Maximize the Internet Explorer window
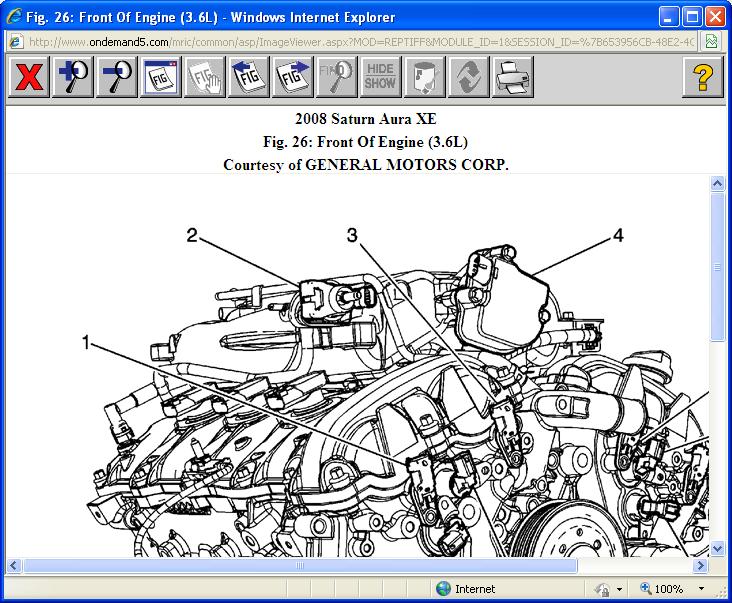732x603 pixels. tap(692, 17)
